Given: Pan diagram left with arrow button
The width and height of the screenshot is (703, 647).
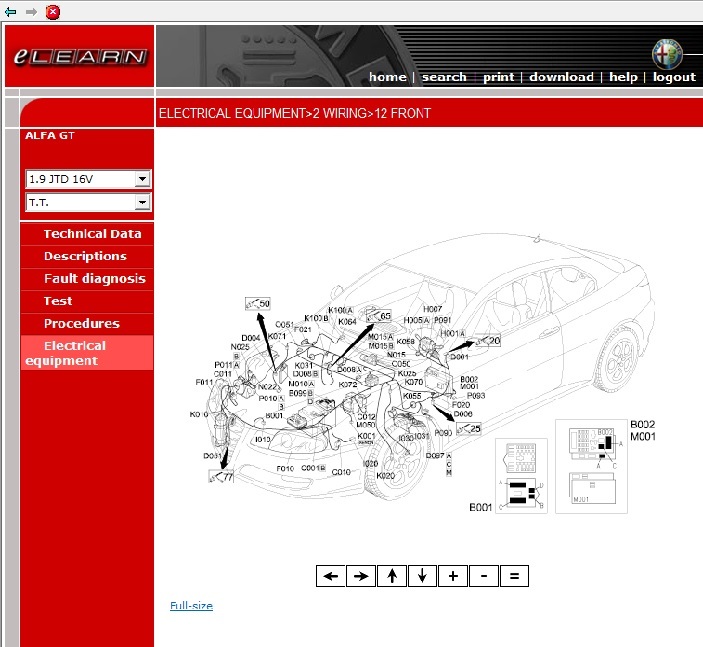Looking at the screenshot, I should (331, 576).
